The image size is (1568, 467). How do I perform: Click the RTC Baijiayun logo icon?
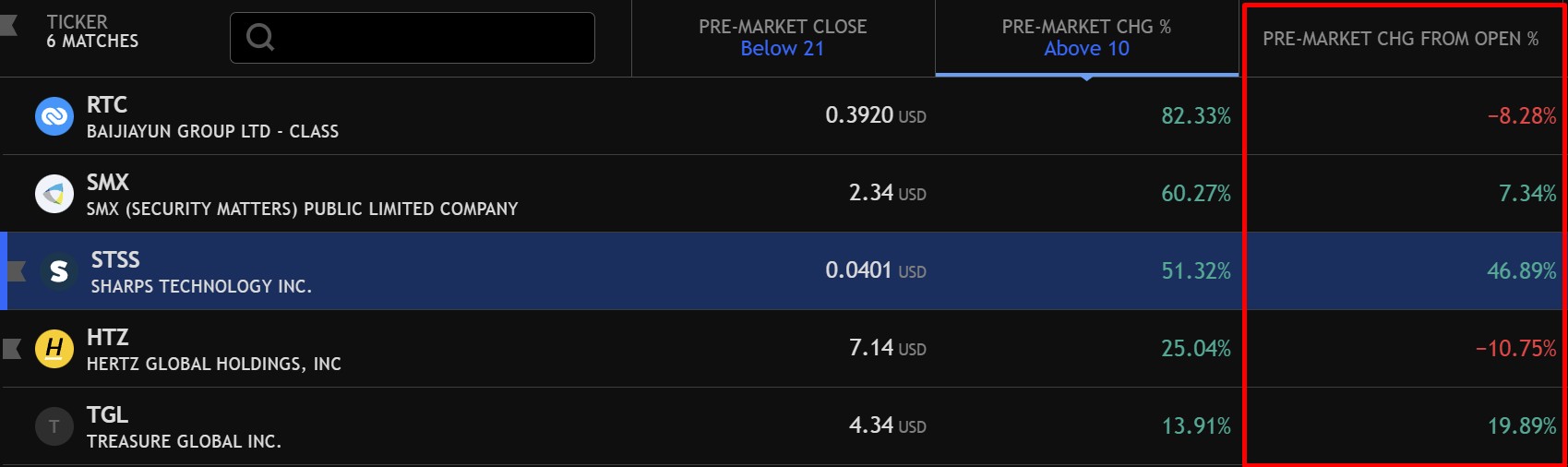click(54, 116)
